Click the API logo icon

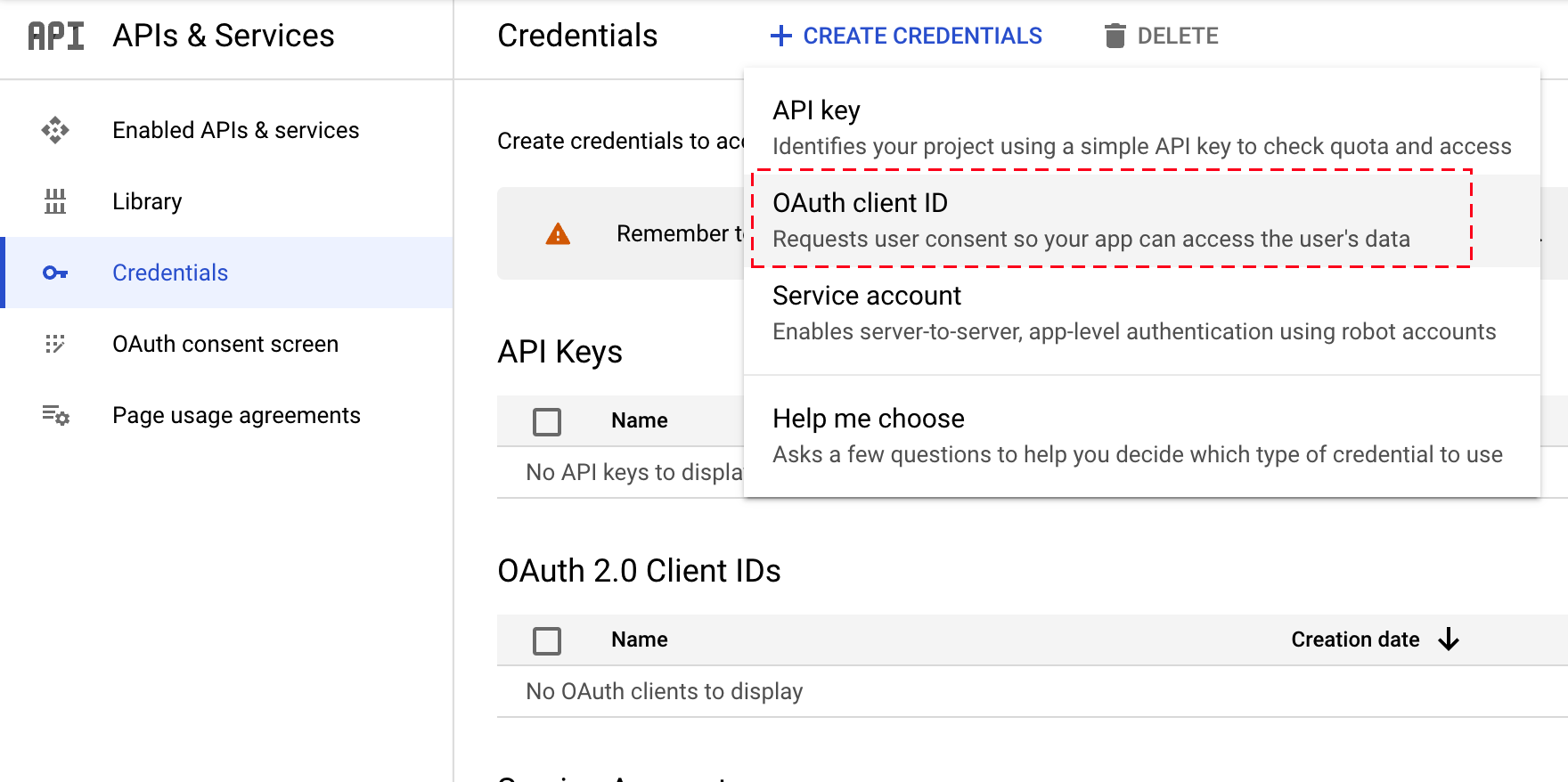click(55, 36)
